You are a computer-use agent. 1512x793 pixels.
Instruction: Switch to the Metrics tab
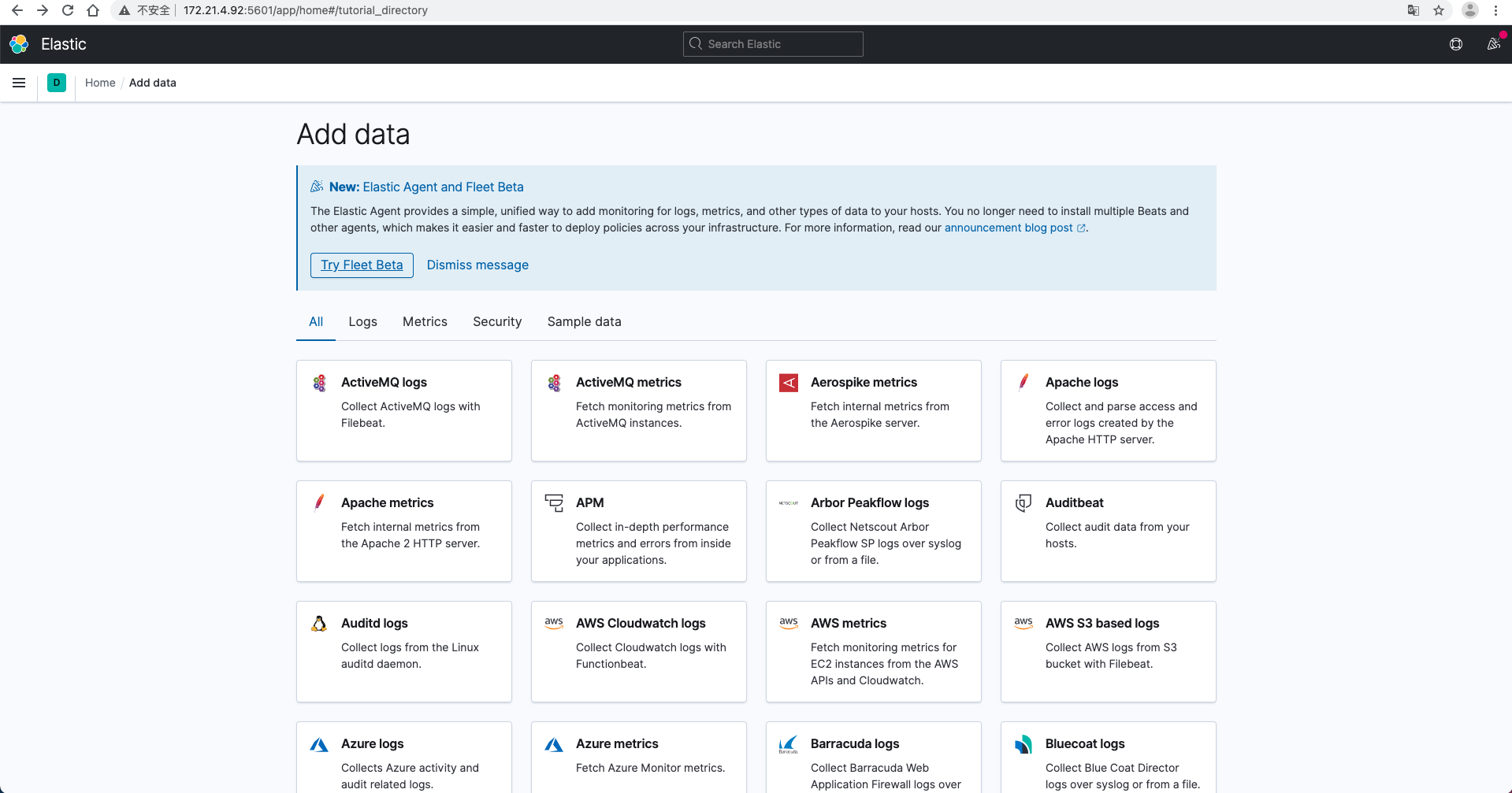425,321
